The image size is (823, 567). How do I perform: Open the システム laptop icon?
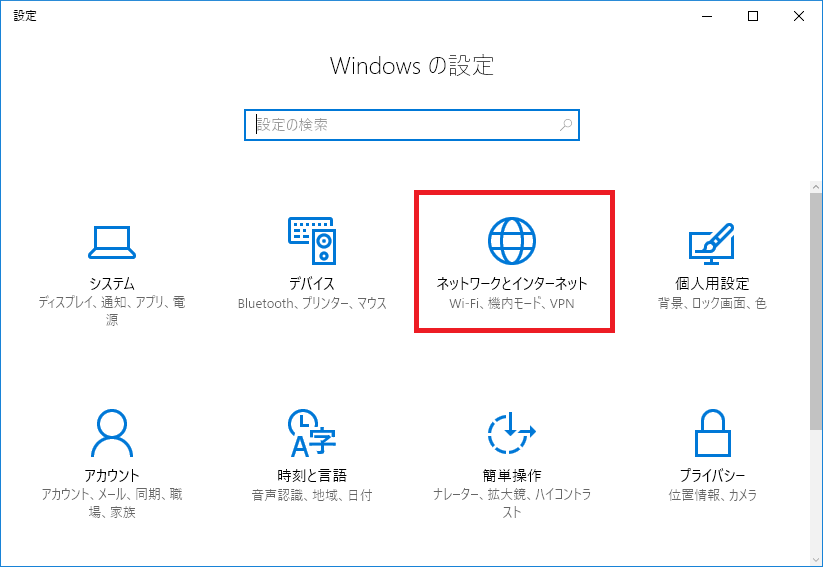(112, 242)
